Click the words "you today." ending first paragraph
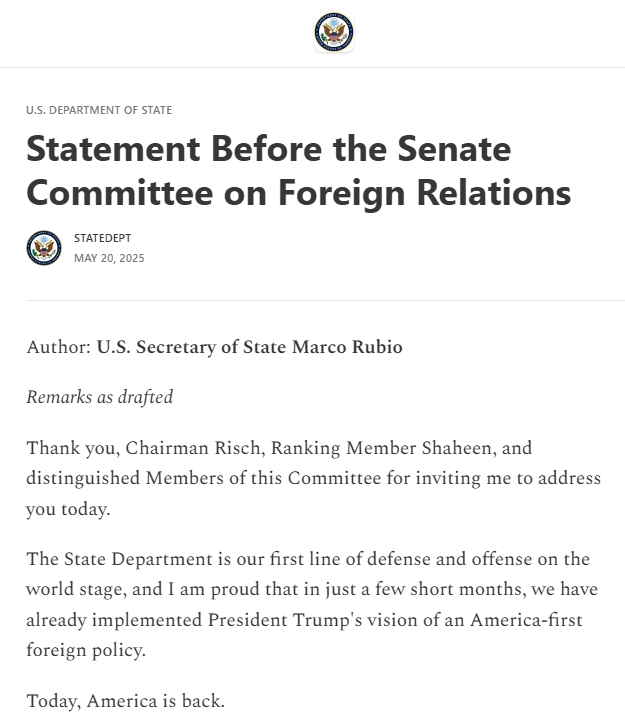This screenshot has height=728, width=625. [68, 509]
